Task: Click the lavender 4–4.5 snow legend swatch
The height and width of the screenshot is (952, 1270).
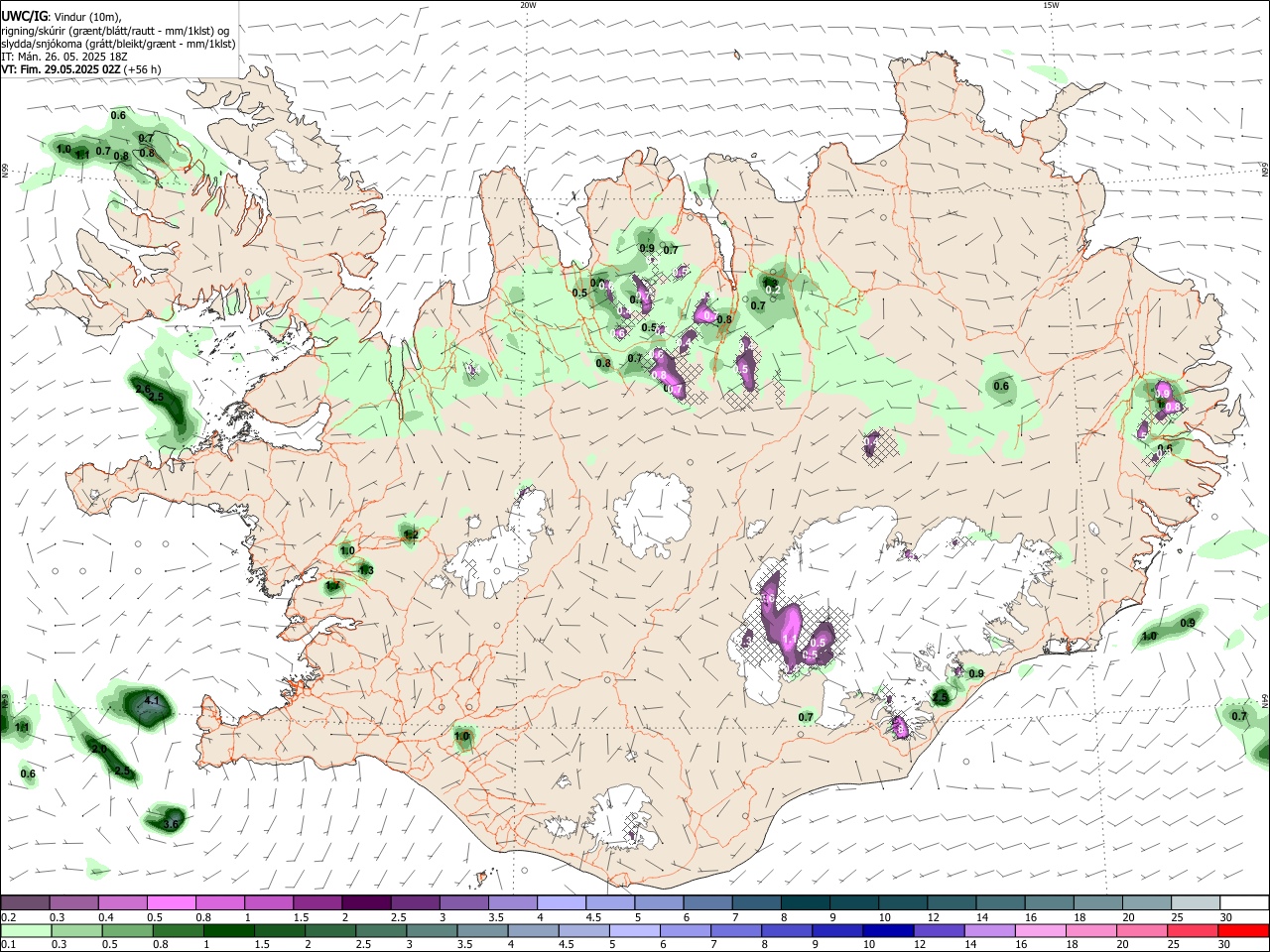Action: (x=561, y=902)
